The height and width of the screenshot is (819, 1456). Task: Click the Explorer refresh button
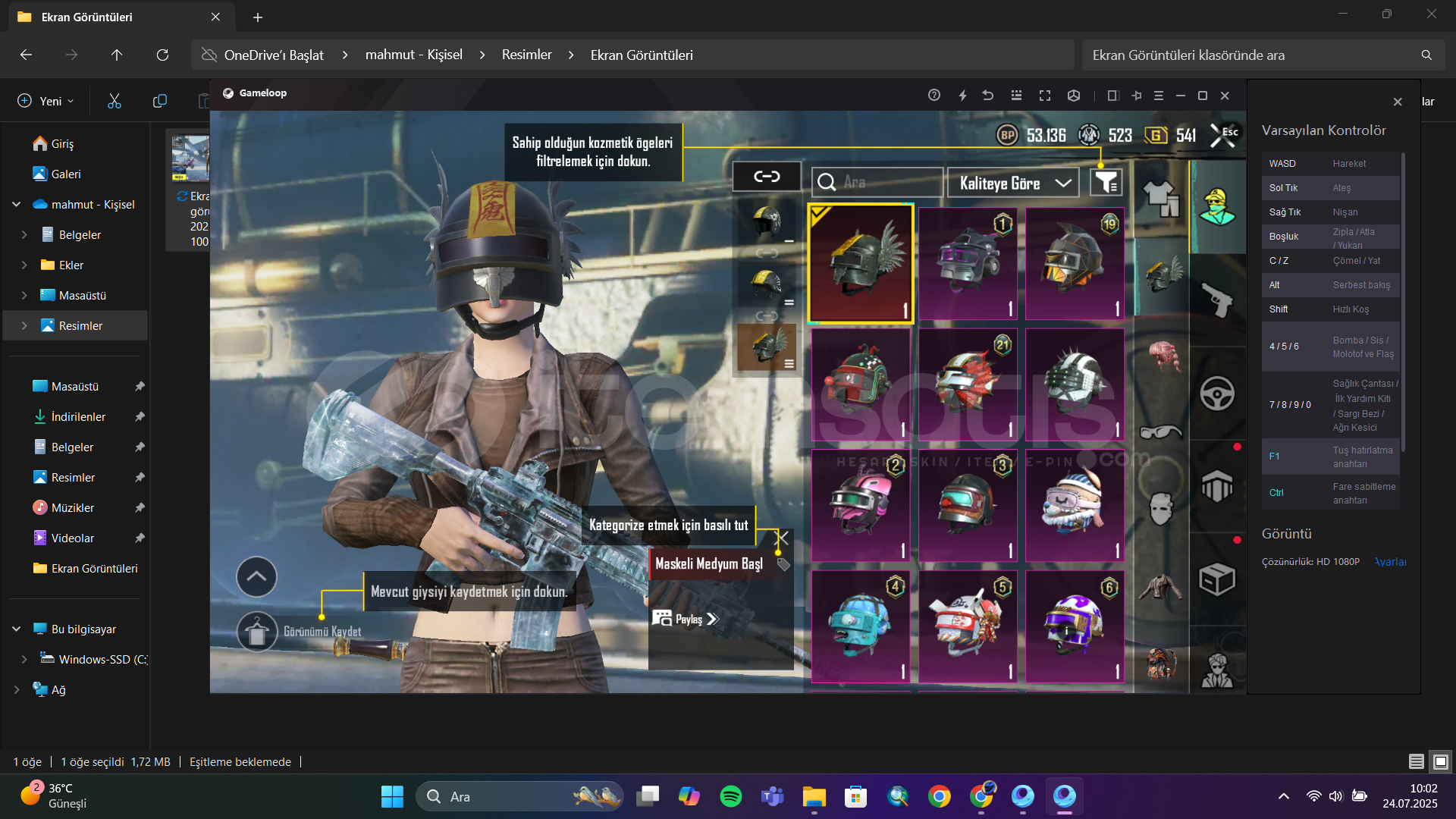coord(162,55)
